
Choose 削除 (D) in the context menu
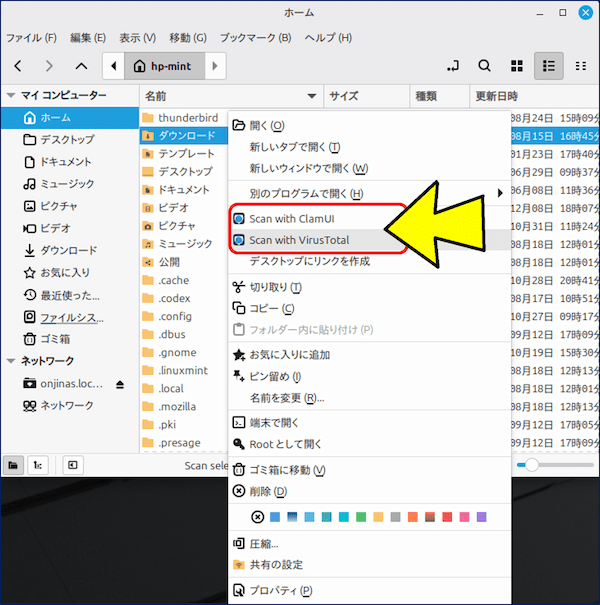click(x=370, y=491)
